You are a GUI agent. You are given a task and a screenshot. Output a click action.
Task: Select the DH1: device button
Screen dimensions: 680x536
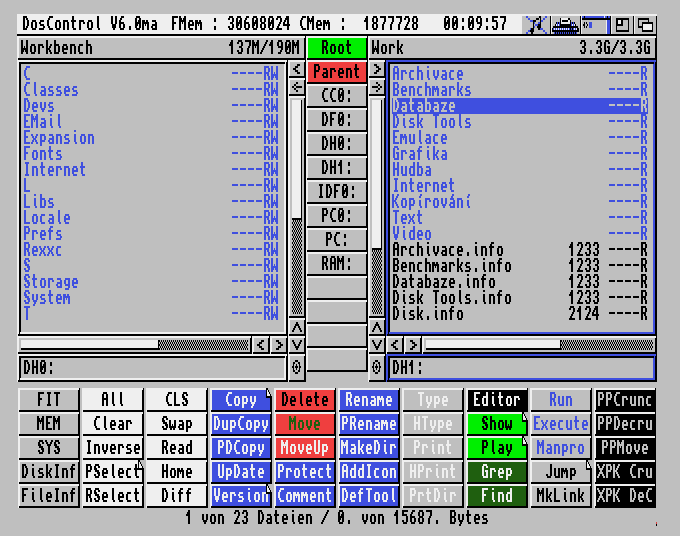[337, 168]
